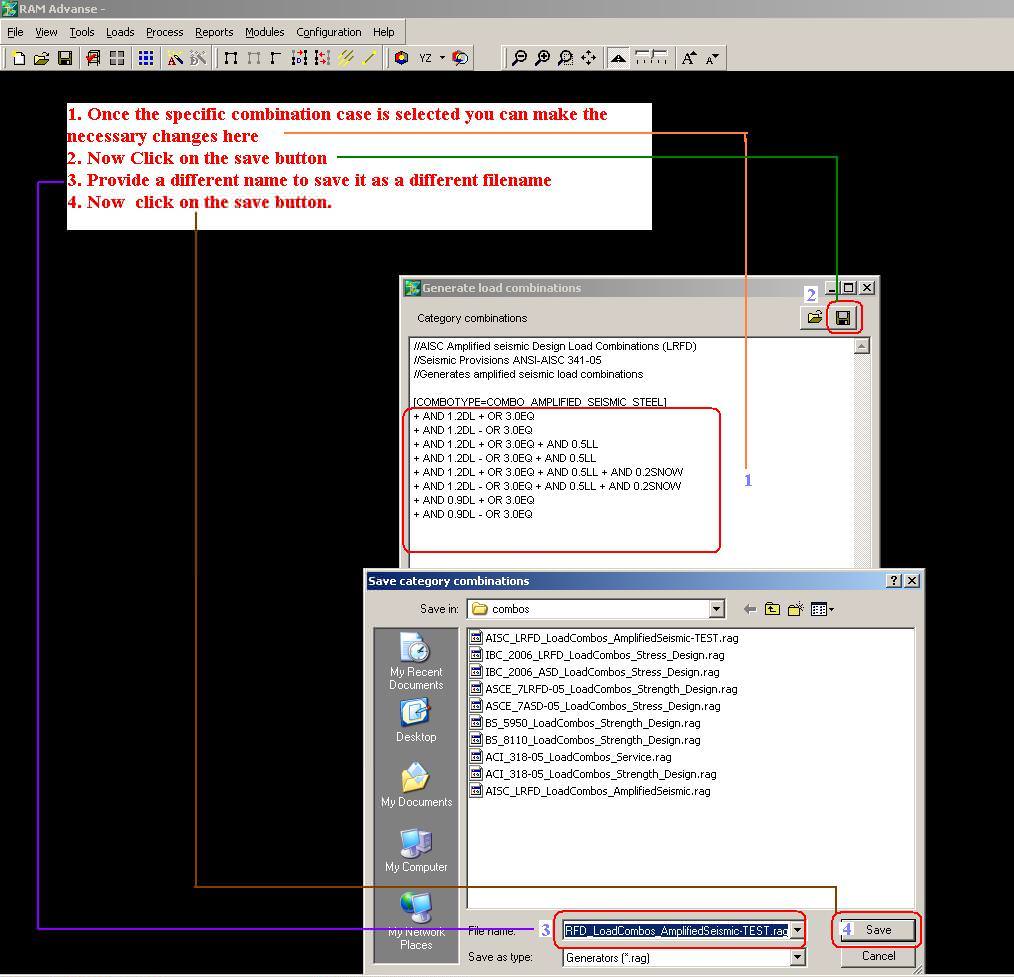Click the colored cube 3D view icon
The image size is (1014, 977).
pyautogui.click(x=402, y=58)
